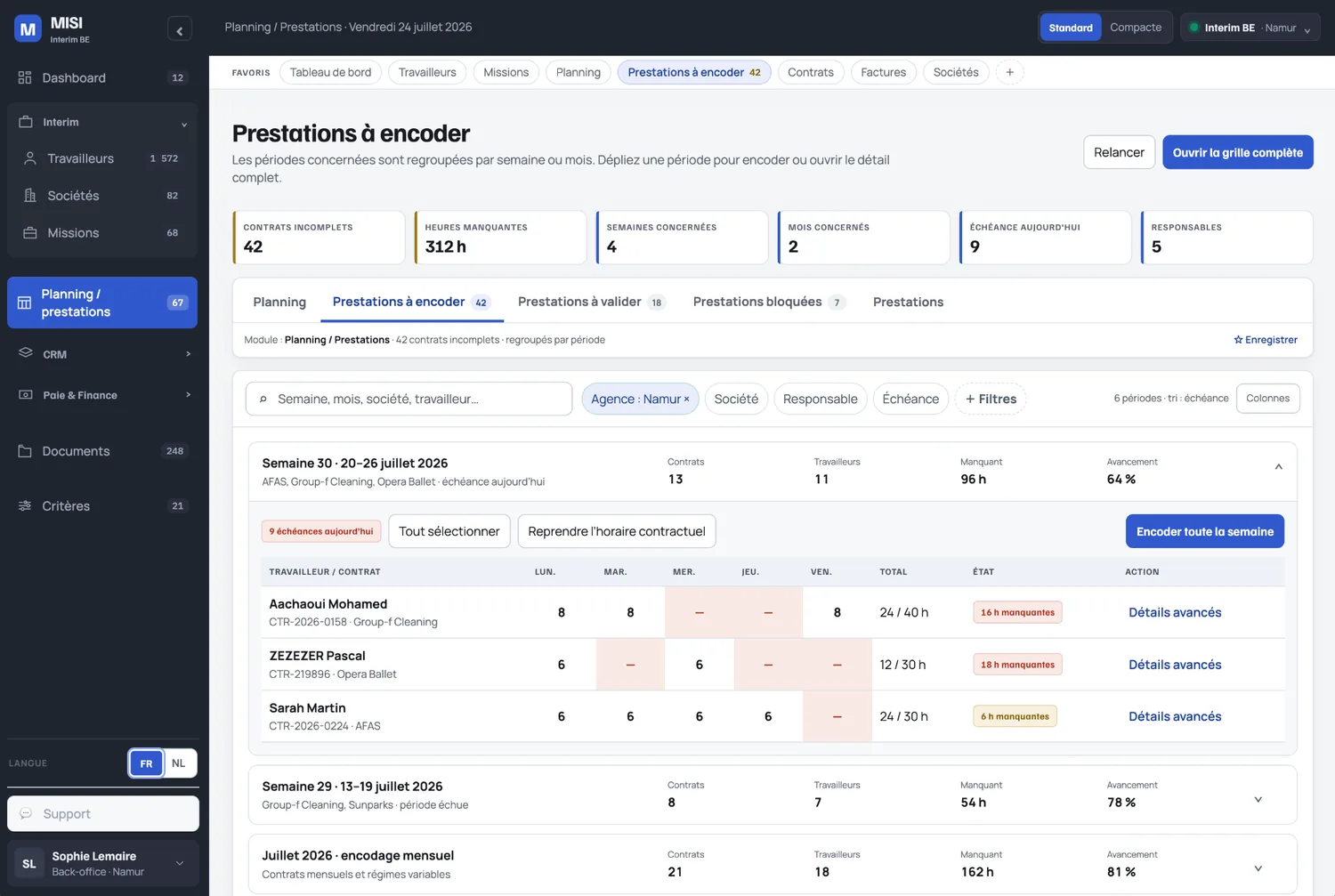Switch to Prestations bloquées tab
The image size is (1335, 896).
coord(769,302)
